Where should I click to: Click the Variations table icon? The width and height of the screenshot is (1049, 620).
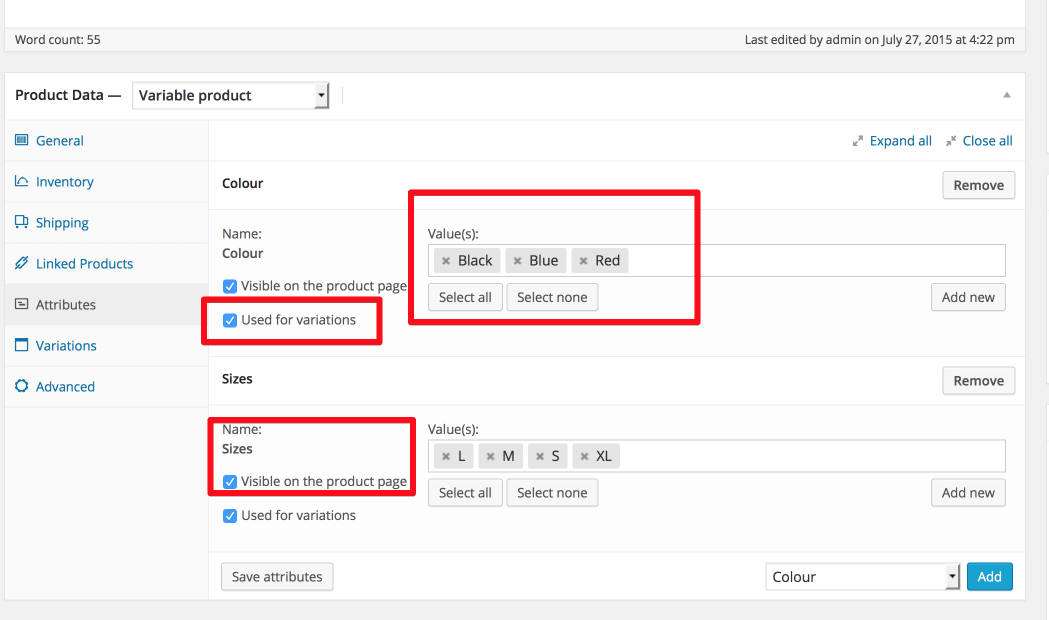pos(21,345)
